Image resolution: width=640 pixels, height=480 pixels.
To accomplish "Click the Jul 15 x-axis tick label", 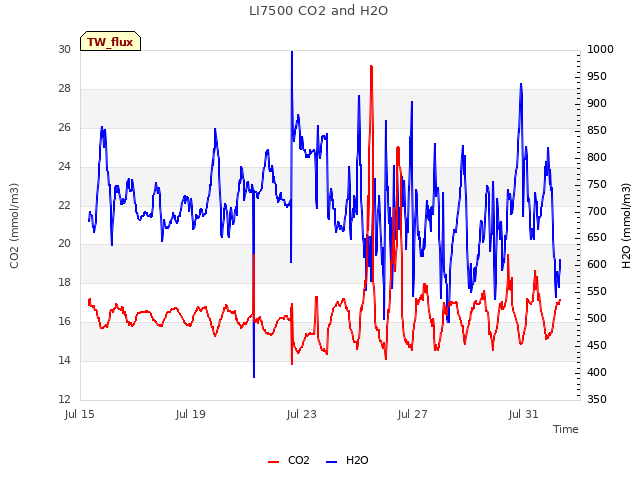I will [x=80, y=414].
